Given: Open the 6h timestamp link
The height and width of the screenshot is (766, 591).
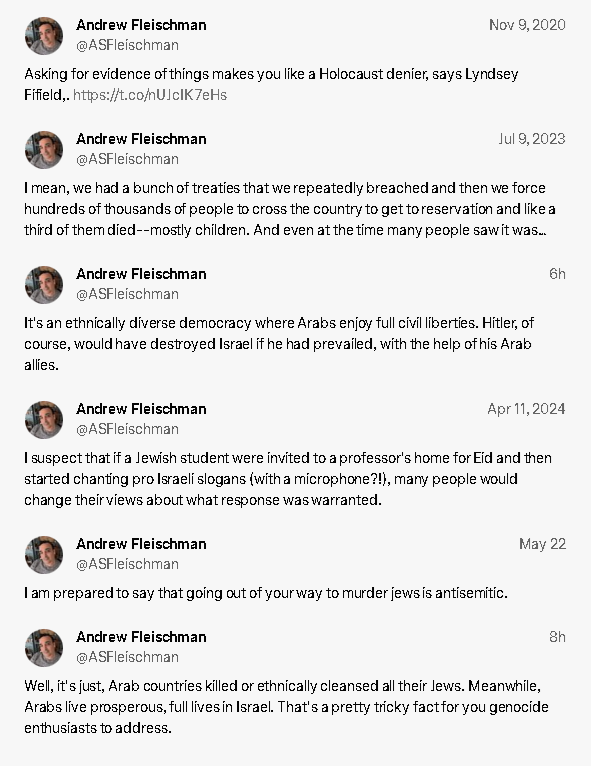Looking at the screenshot, I should pyautogui.click(x=557, y=274).
